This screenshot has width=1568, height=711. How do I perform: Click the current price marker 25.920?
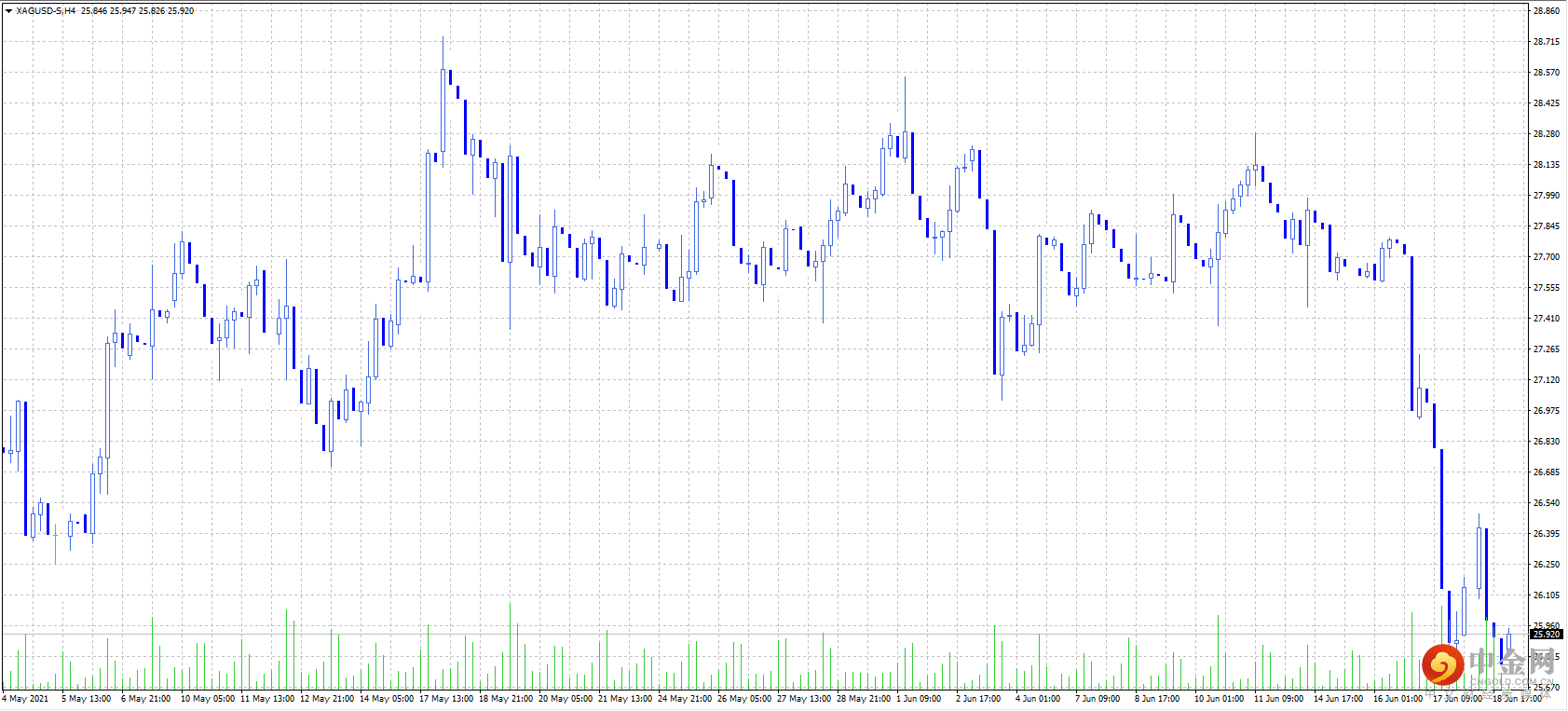[1547, 634]
